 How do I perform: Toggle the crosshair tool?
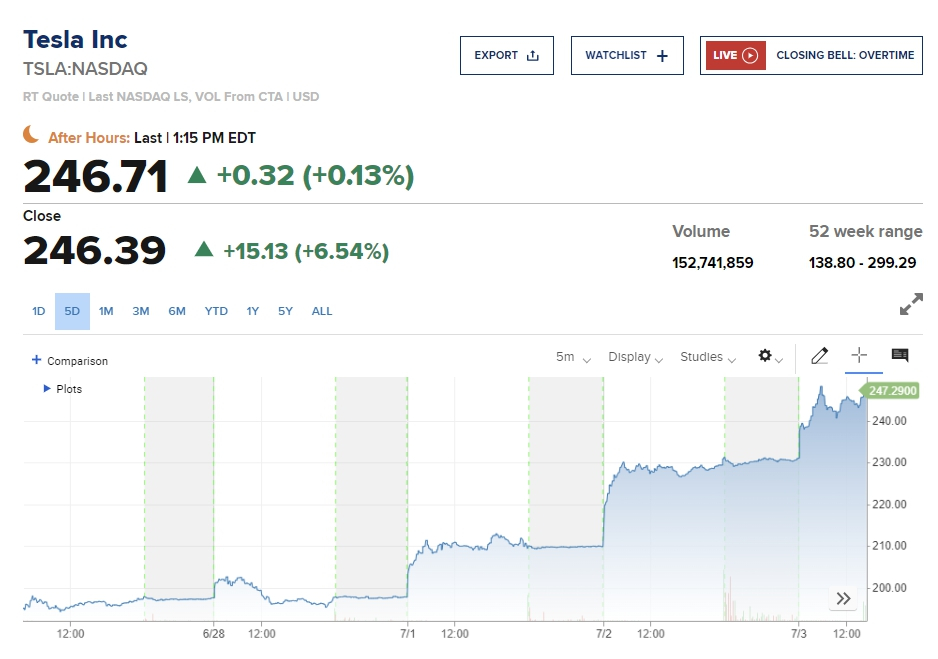tap(858, 356)
